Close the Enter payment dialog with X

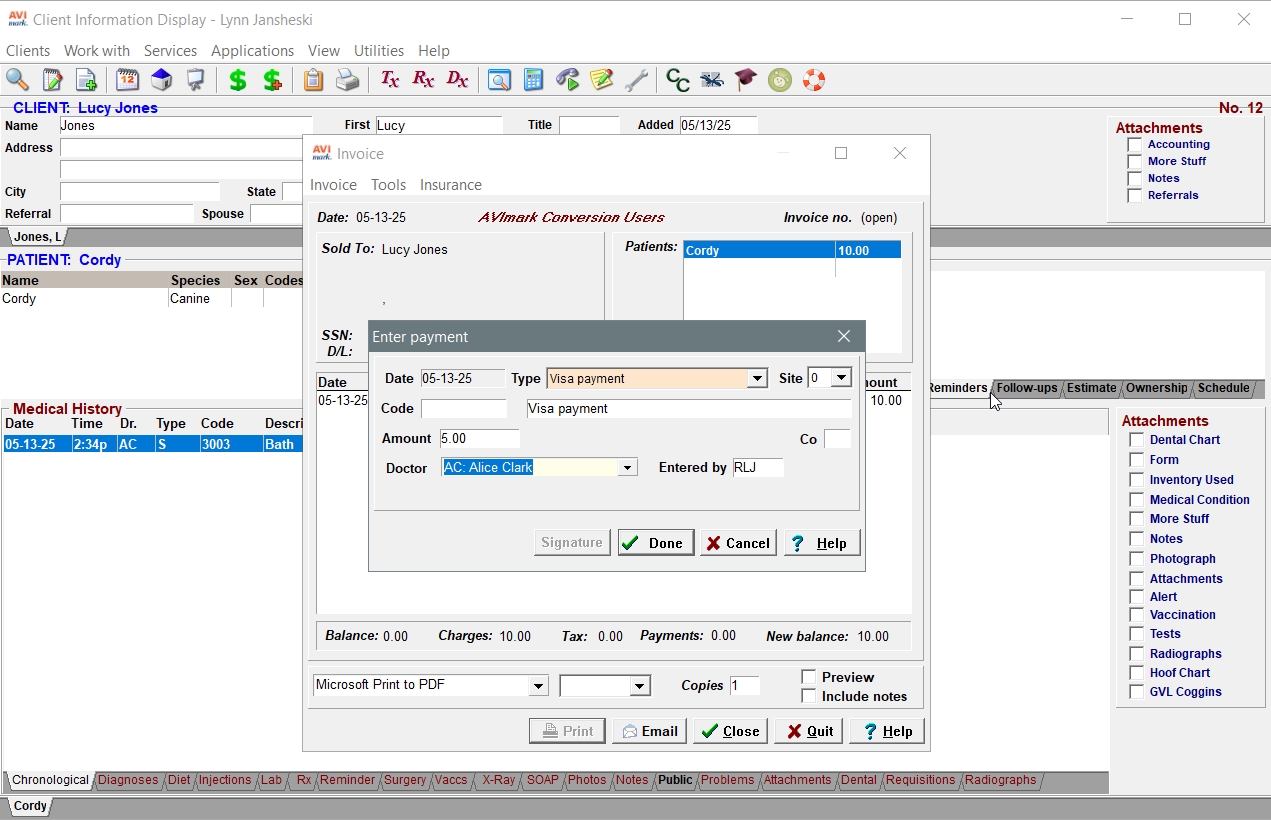(844, 336)
